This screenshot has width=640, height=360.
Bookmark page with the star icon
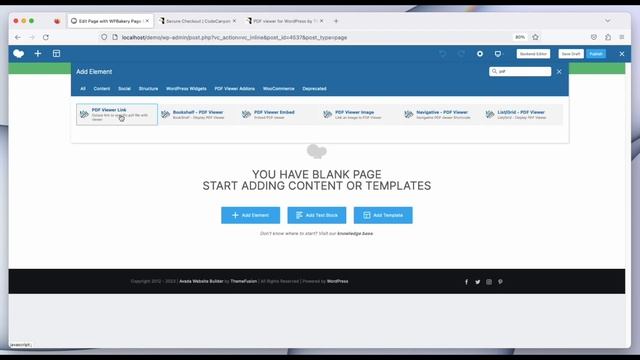(x=536, y=37)
